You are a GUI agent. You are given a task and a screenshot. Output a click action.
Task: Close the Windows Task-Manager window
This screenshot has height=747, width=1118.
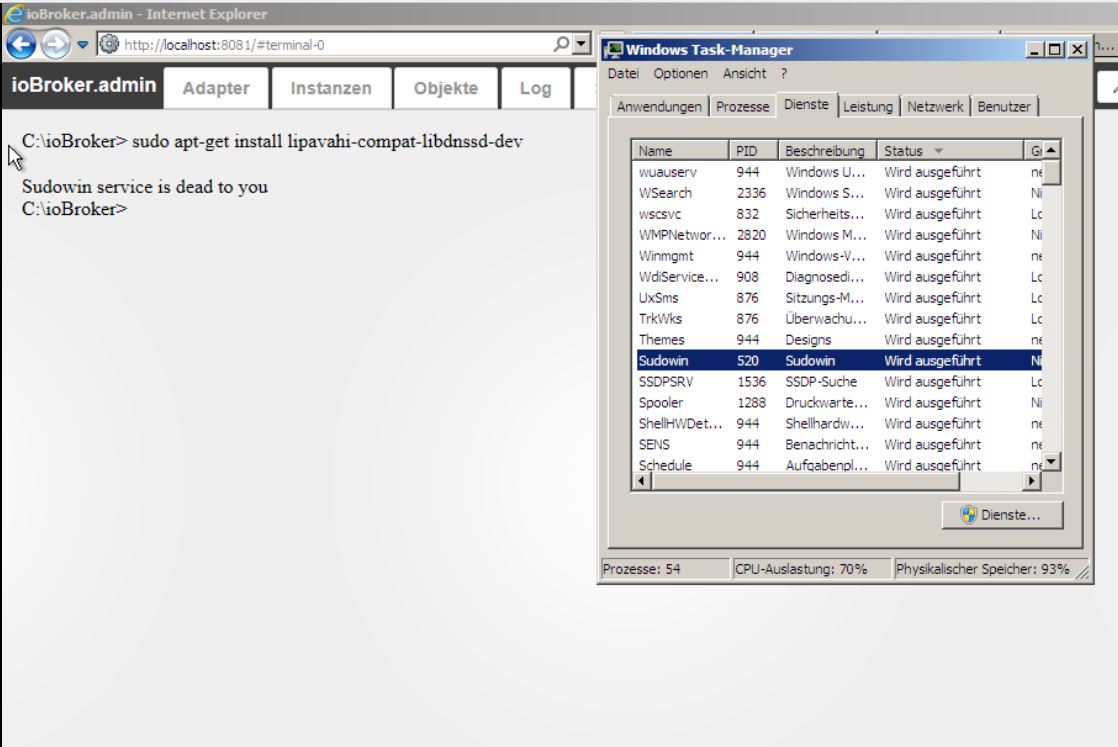coord(1077,50)
